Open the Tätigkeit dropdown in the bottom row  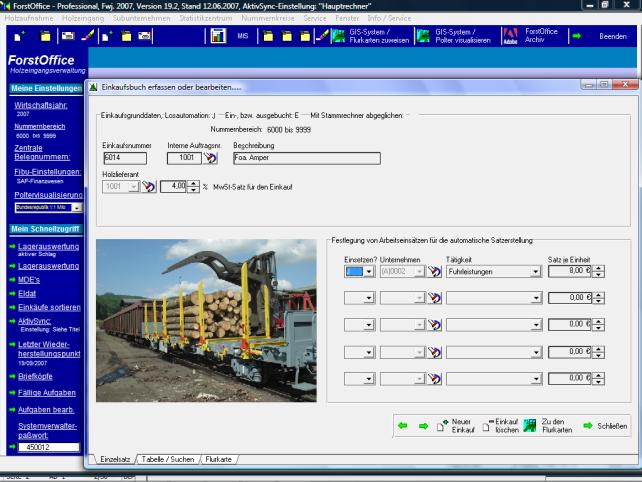click(536, 379)
